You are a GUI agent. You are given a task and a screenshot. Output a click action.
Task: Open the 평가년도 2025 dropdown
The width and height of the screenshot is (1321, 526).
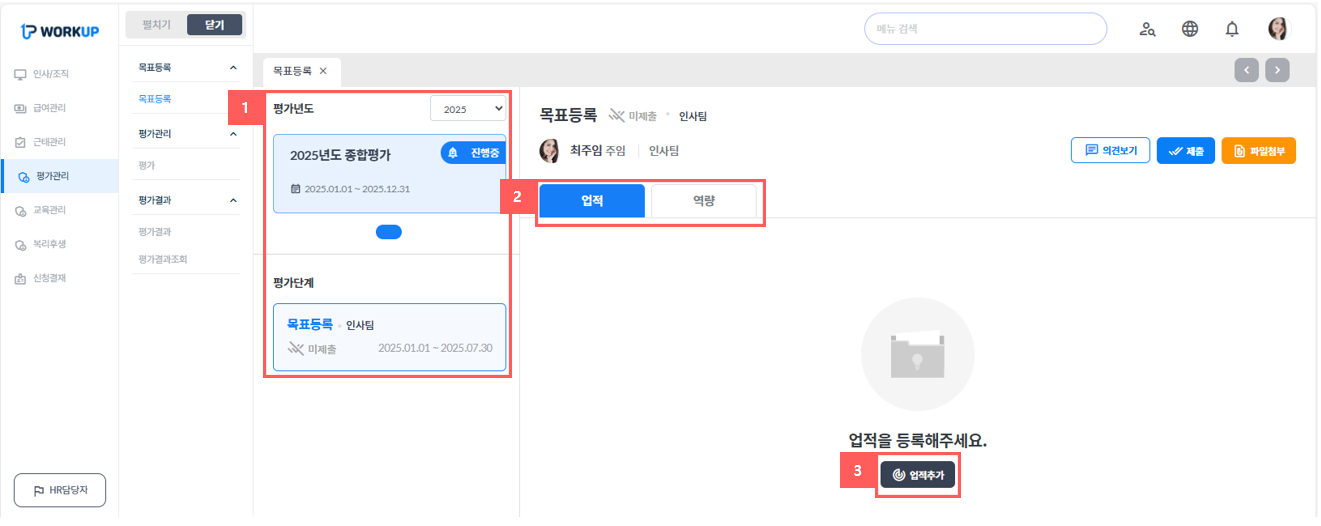click(468, 108)
